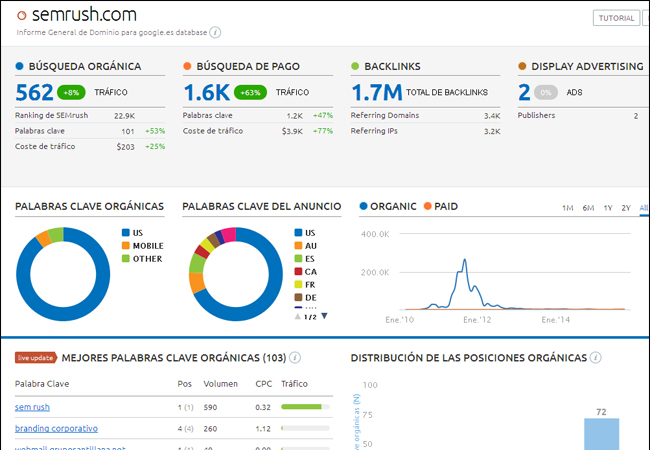Image resolution: width=650 pixels, height=450 pixels.
Task: Click the organic traffic peak on line chart
Action: click(x=465, y=260)
